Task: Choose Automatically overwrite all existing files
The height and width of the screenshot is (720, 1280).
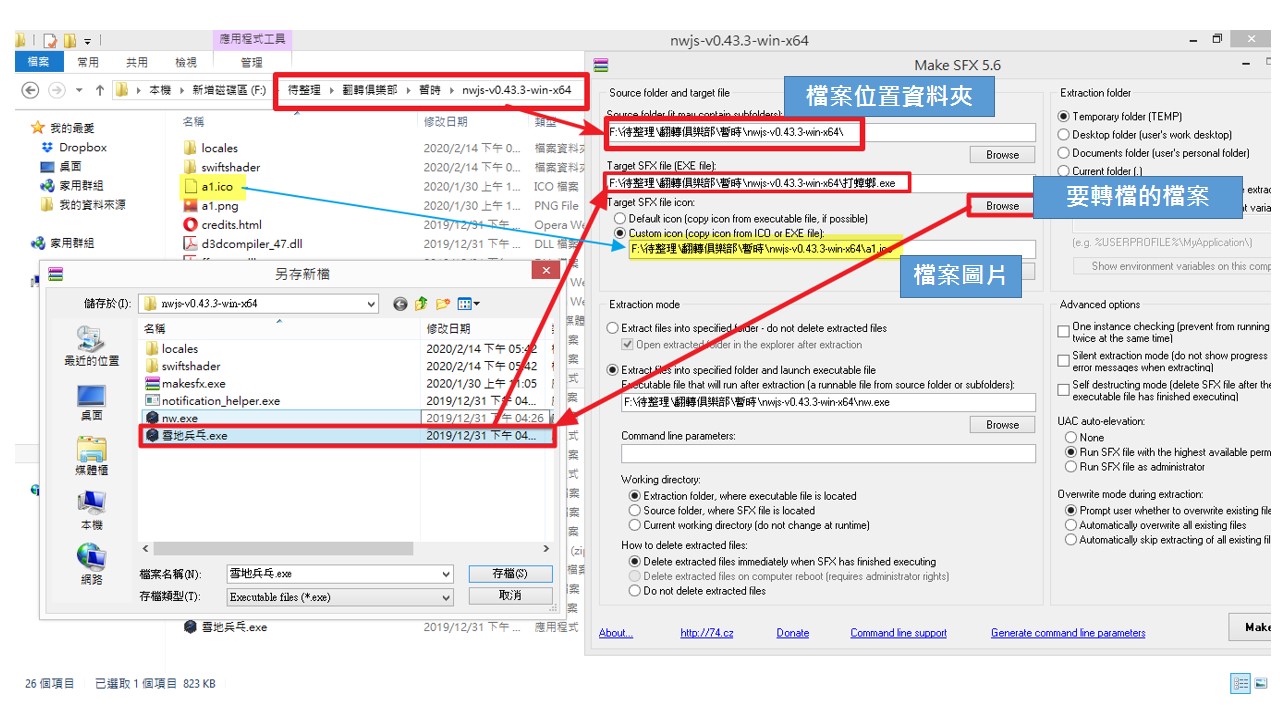Action: pyautogui.click(x=1071, y=525)
